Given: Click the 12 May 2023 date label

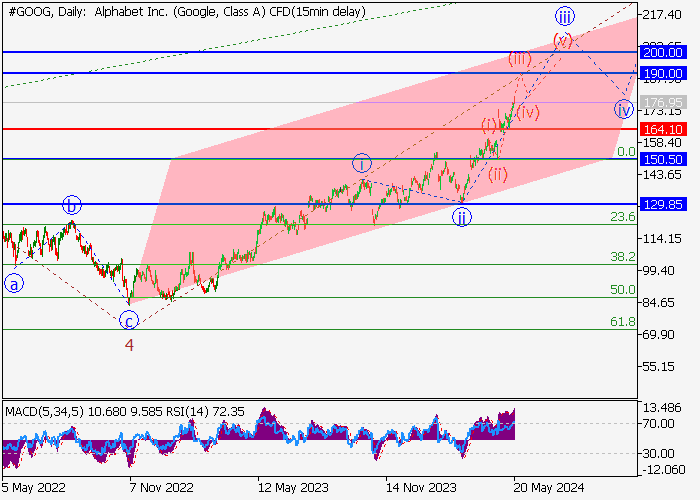Looking at the screenshot, I should (x=293, y=488).
